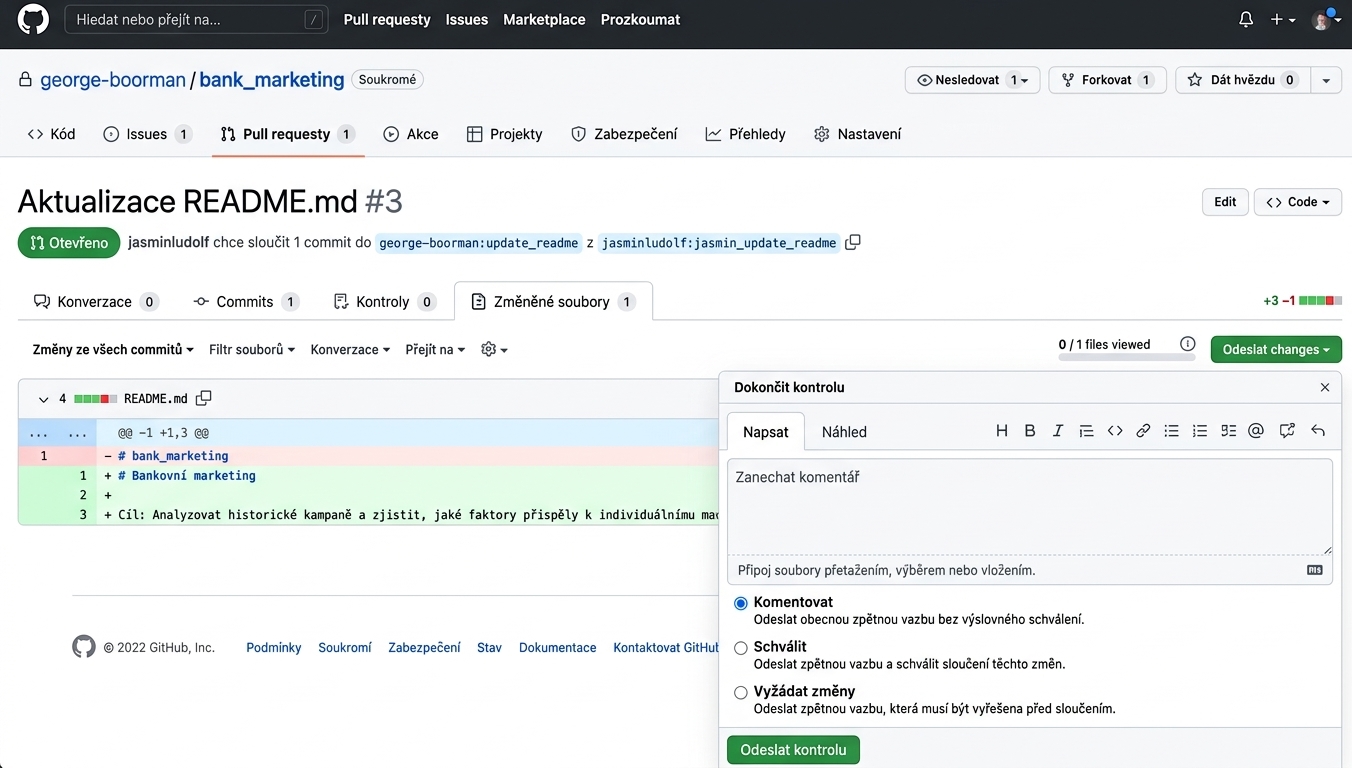Insert inline code formatting
Viewport: 1352px width, 768px height.
pos(1115,431)
